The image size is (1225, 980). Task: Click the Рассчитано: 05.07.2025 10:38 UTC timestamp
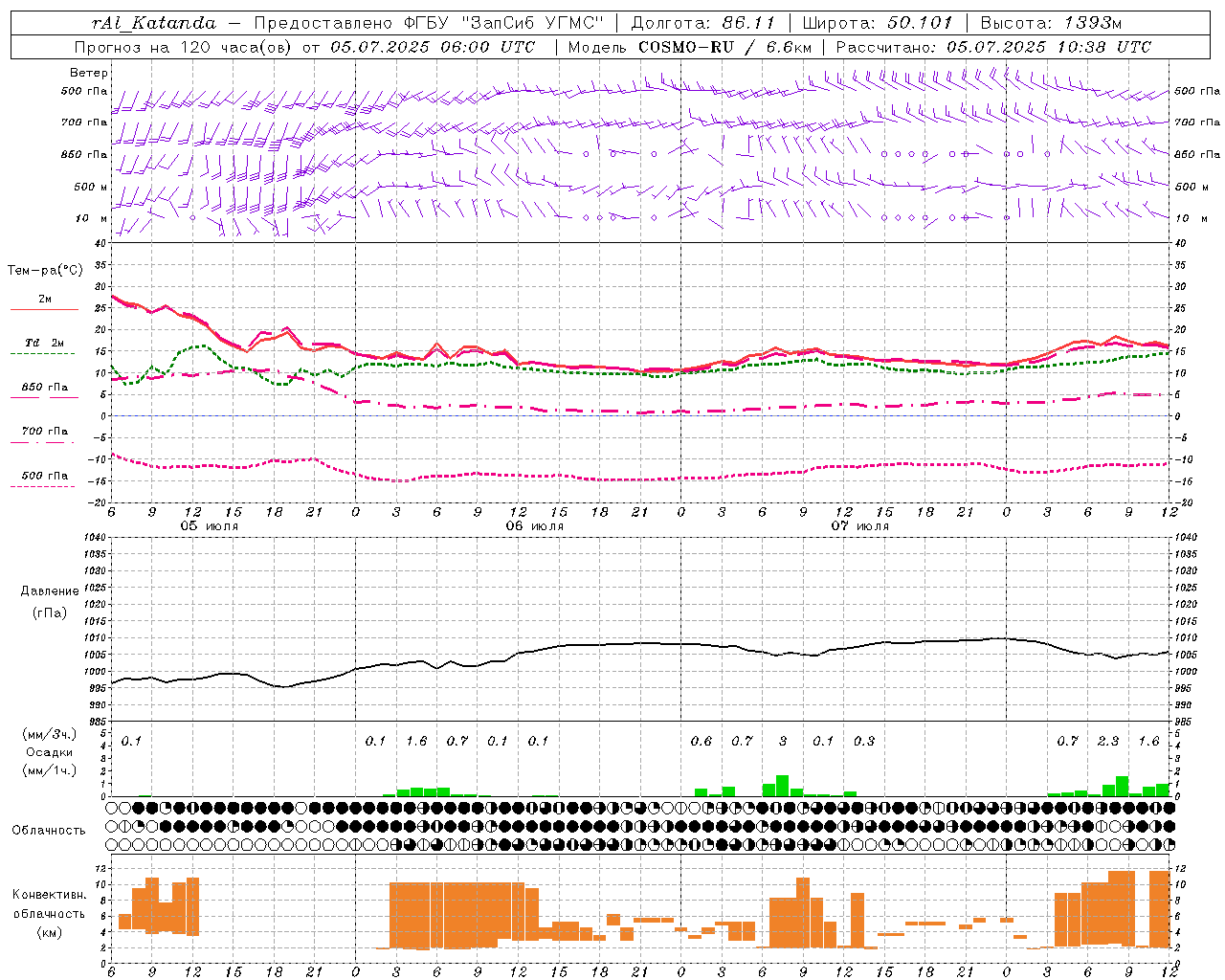coord(993,47)
